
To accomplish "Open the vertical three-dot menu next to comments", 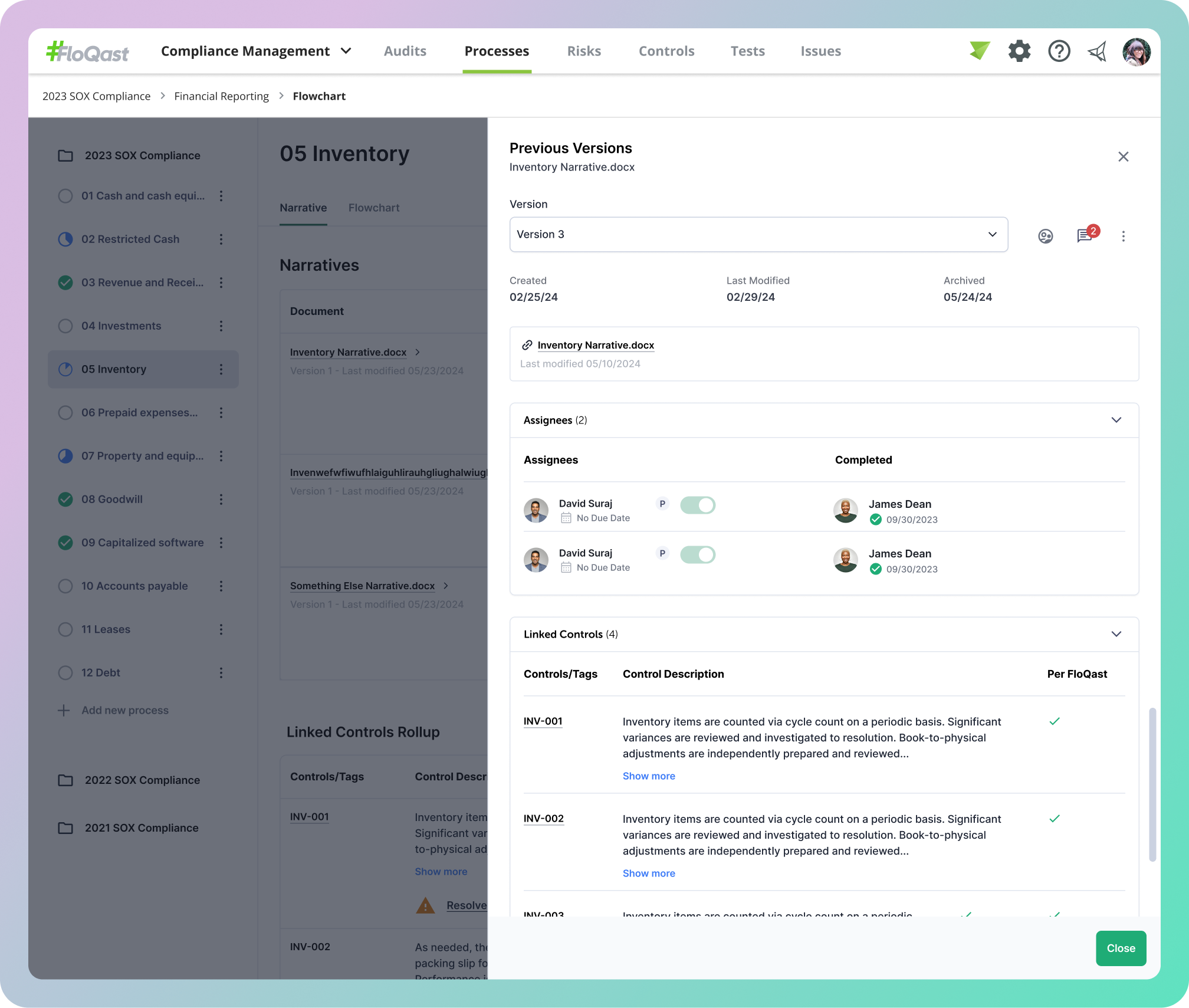I will pos(1123,236).
